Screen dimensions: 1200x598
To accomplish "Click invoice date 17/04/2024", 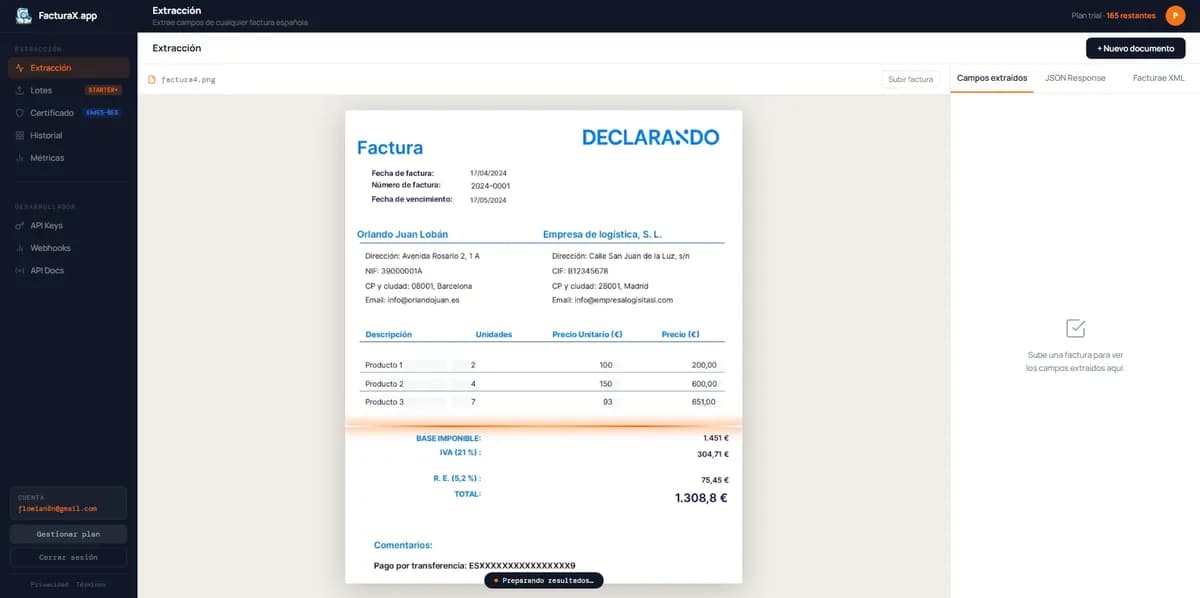I will click(x=489, y=173).
